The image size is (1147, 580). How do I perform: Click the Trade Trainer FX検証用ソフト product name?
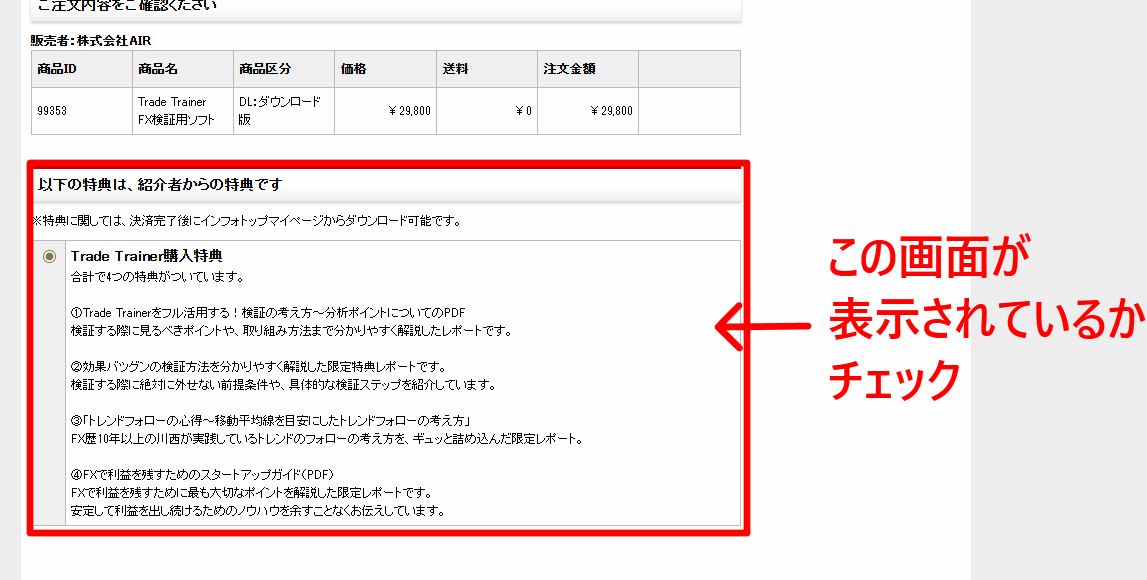176,110
